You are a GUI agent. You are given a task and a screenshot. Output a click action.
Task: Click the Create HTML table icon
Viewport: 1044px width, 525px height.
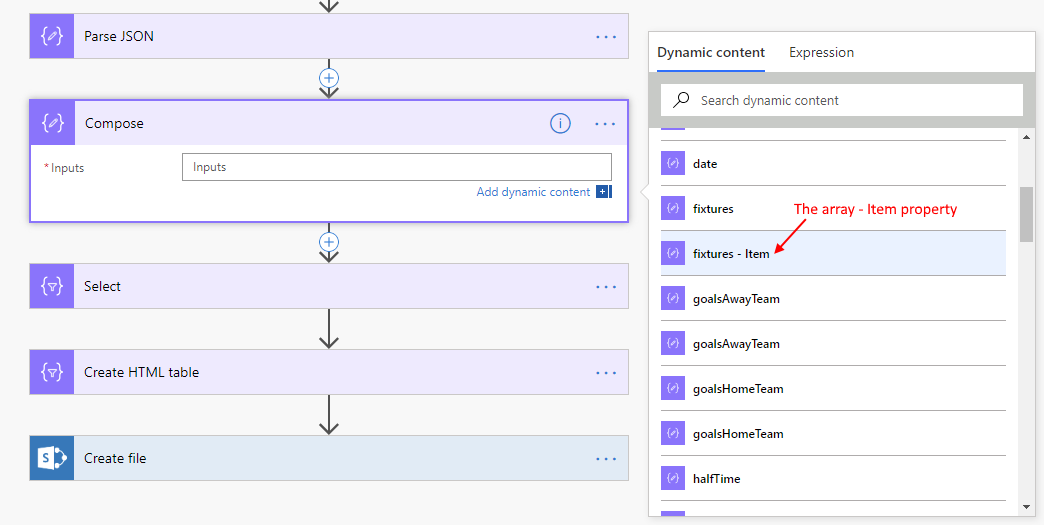click(52, 372)
